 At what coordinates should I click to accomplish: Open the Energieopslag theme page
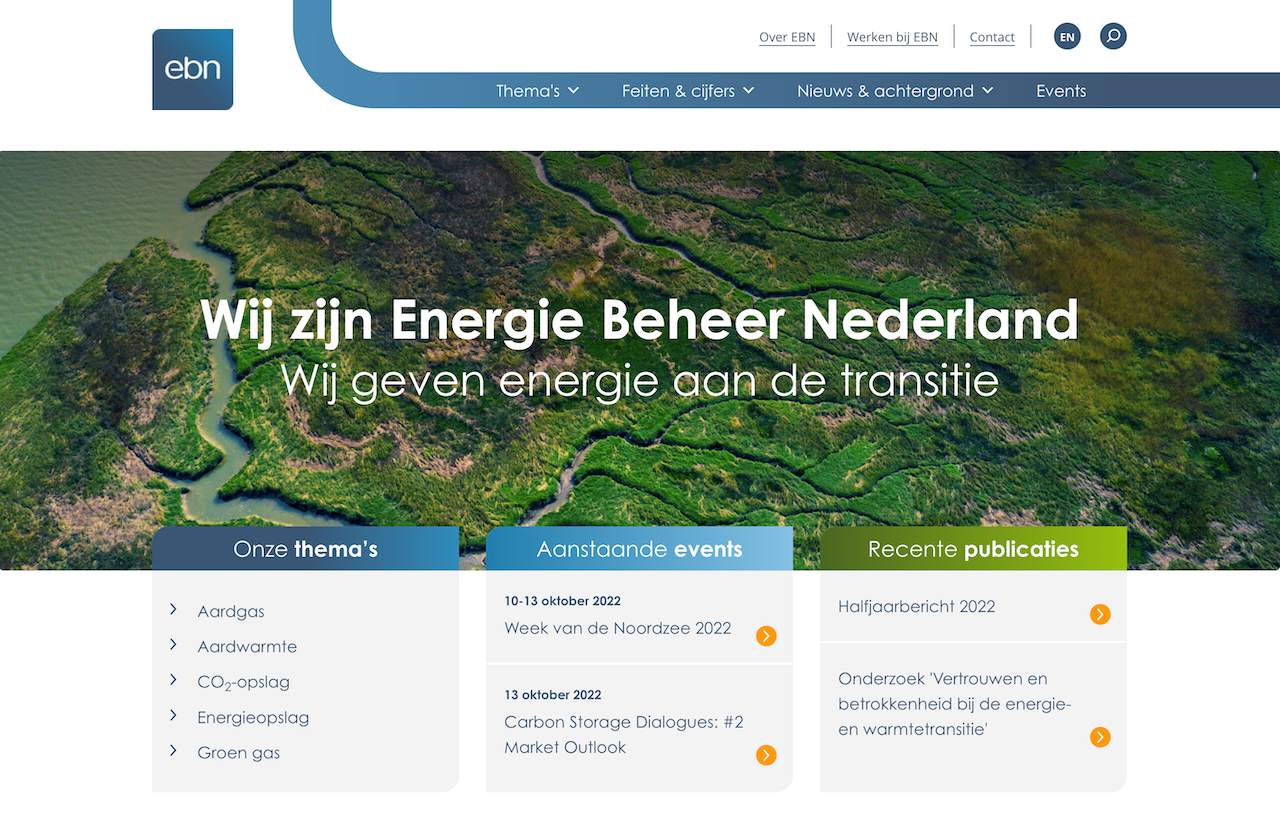[x=253, y=717]
